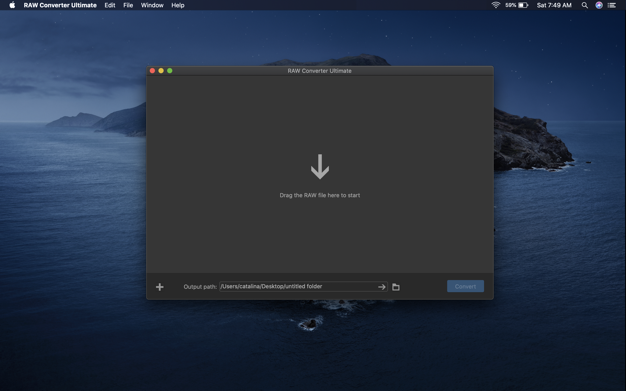Click Drag the RAW file here text
This screenshot has width=626, height=391.
tap(320, 195)
